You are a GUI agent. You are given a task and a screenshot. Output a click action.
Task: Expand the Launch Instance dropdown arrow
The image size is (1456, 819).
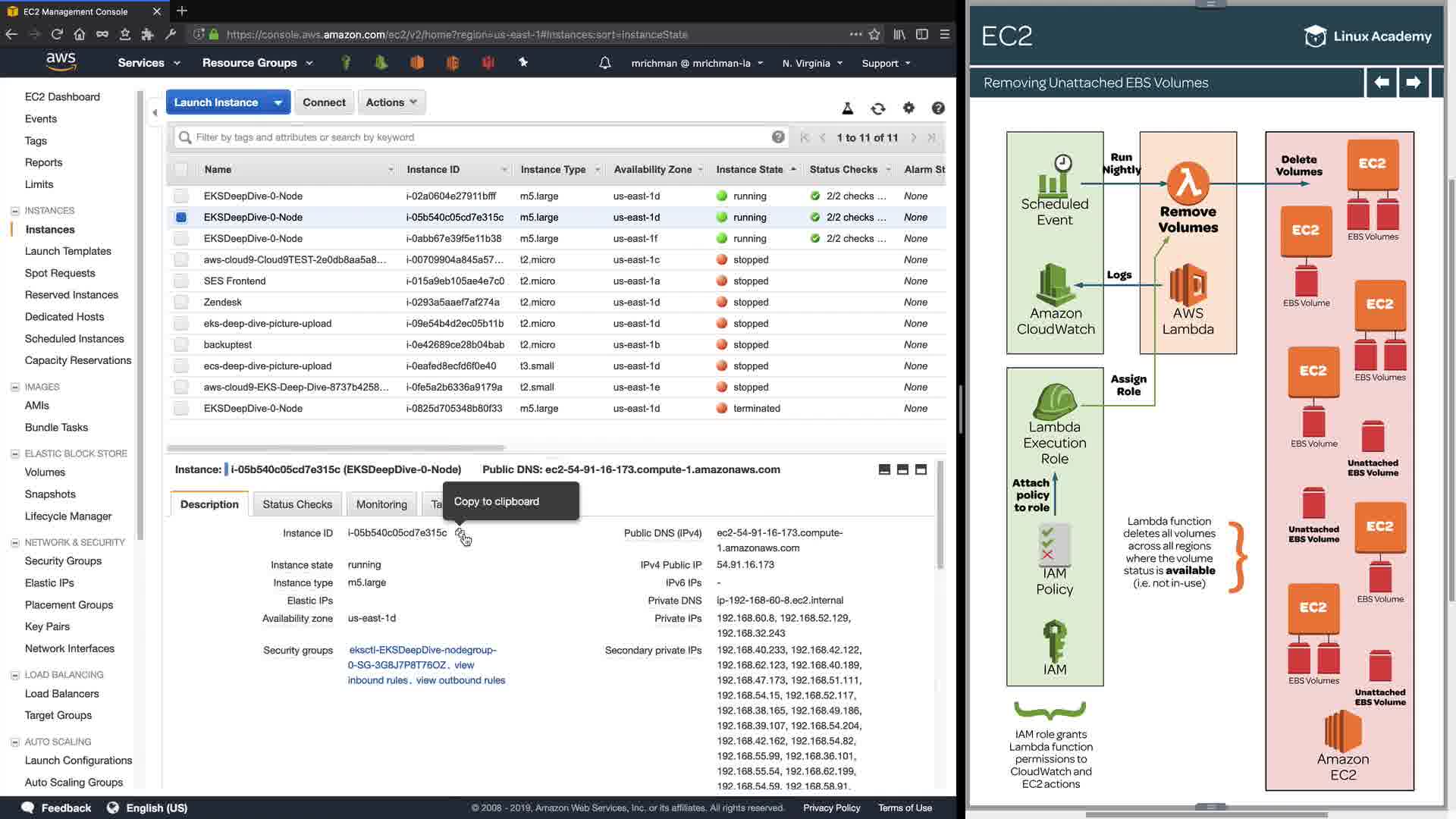(x=278, y=102)
